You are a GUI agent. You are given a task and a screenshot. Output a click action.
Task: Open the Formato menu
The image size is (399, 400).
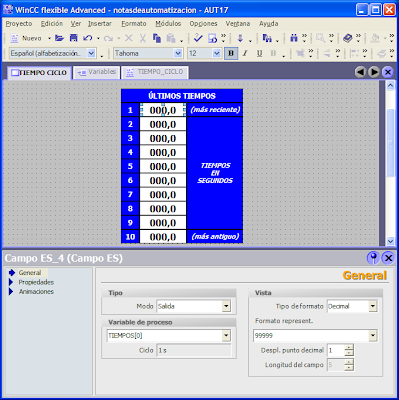pyautogui.click(x=134, y=24)
